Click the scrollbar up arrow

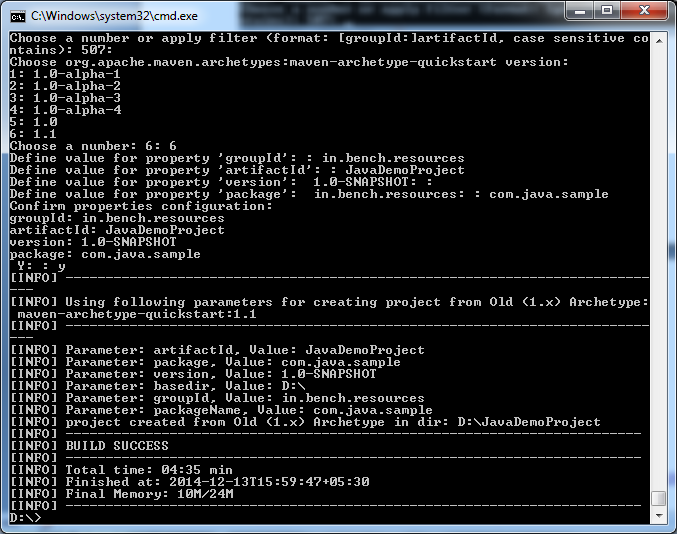[659, 41]
